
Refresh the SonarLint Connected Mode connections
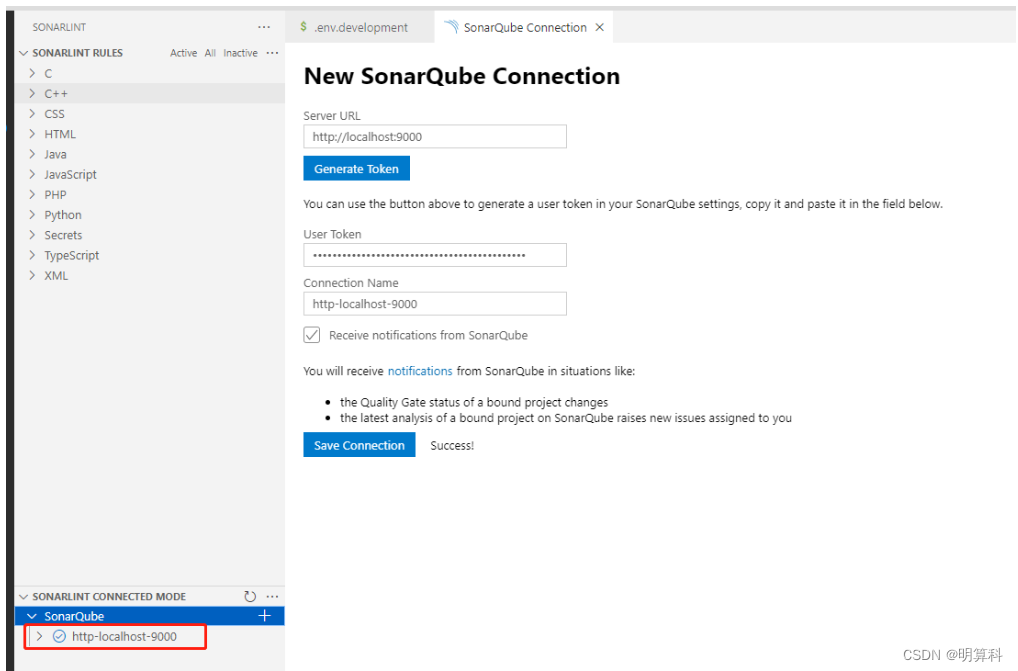(250, 596)
